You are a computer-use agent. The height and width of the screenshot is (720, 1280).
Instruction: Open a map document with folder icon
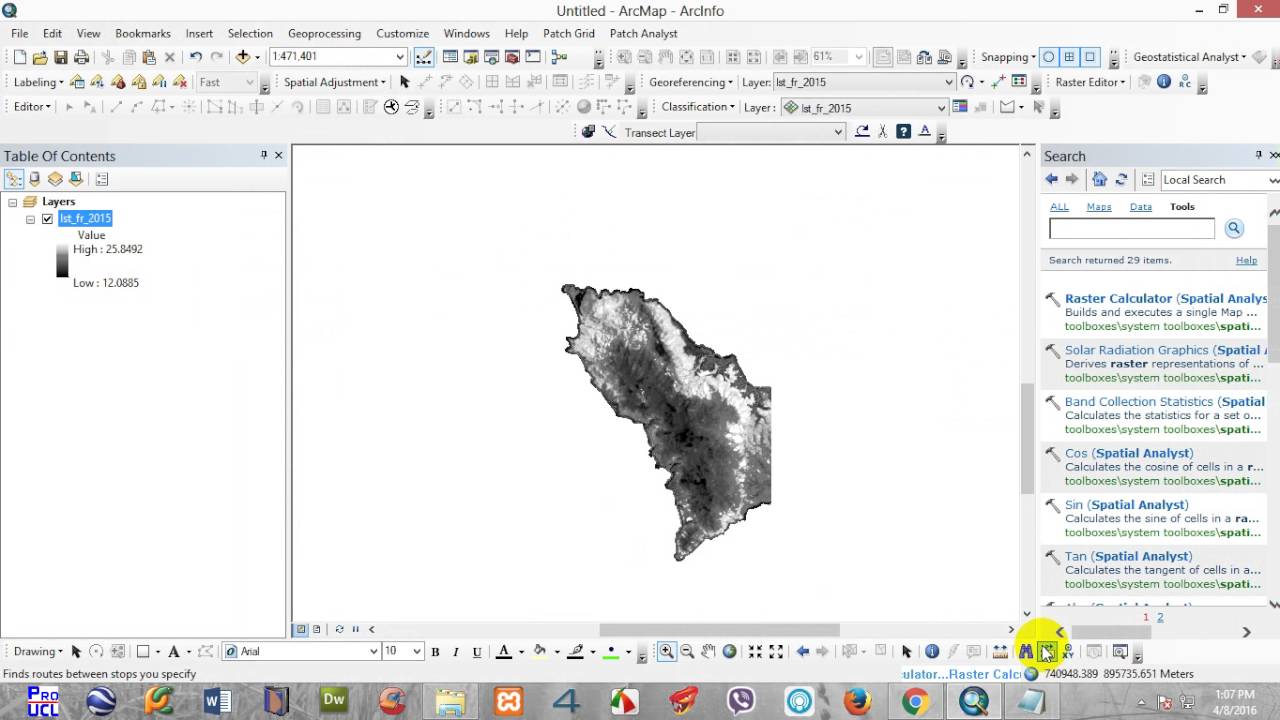coord(40,57)
